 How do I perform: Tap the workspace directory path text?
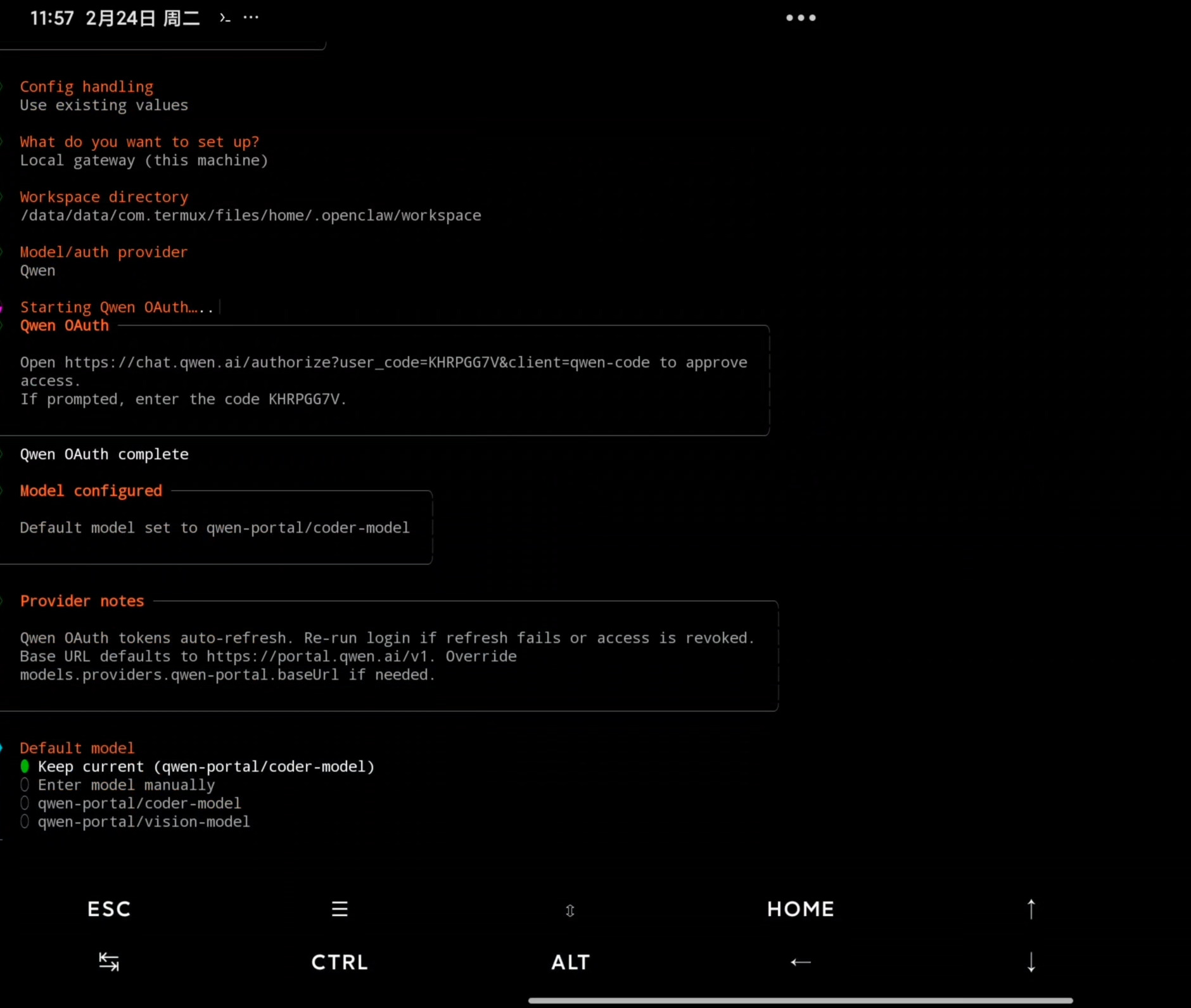tap(250, 215)
